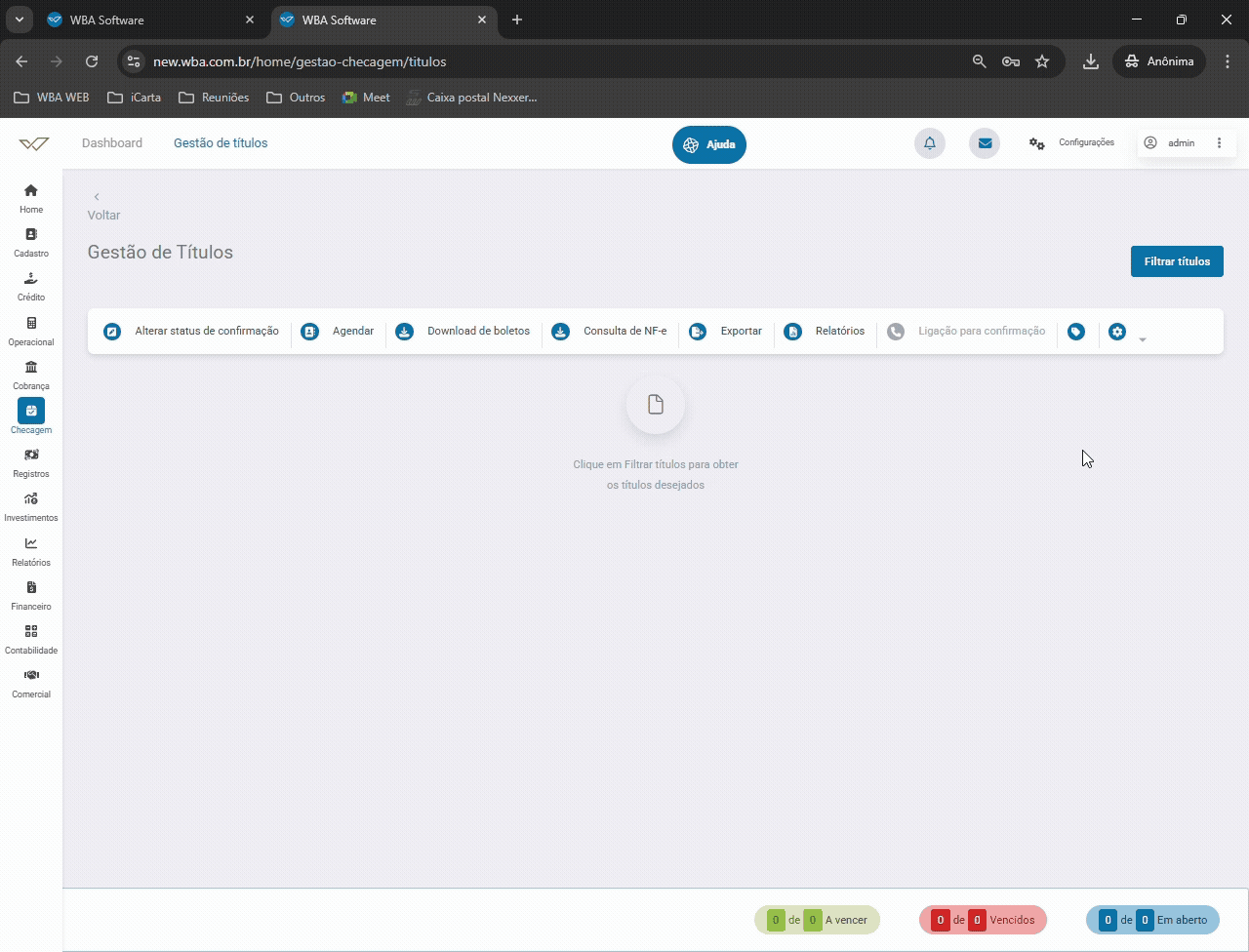Open the three-dot menu next to admin
The width and height of the screenshot is (1249, 952).
[1219, 143]
